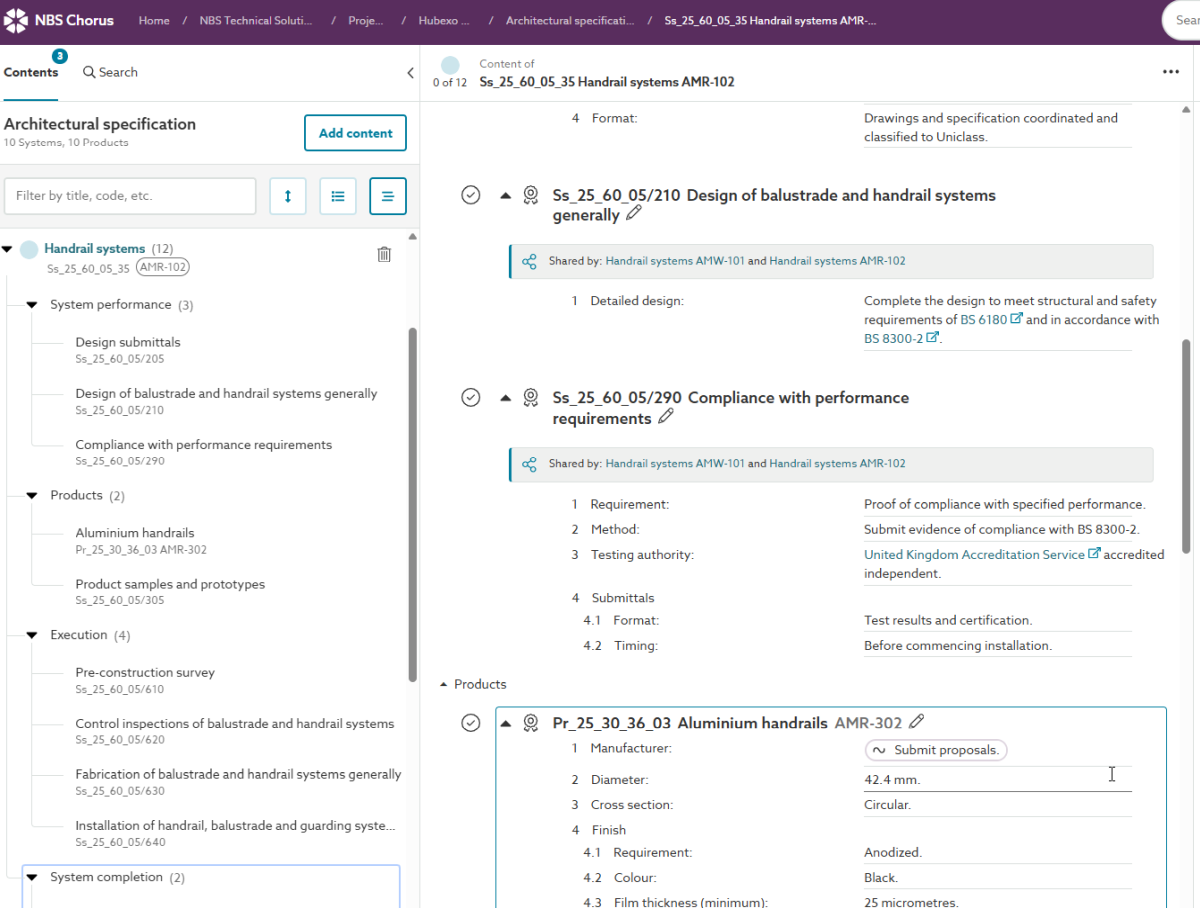Collapse System completion group
This screenshot has width=1200, height=908.
pos(32,878)
